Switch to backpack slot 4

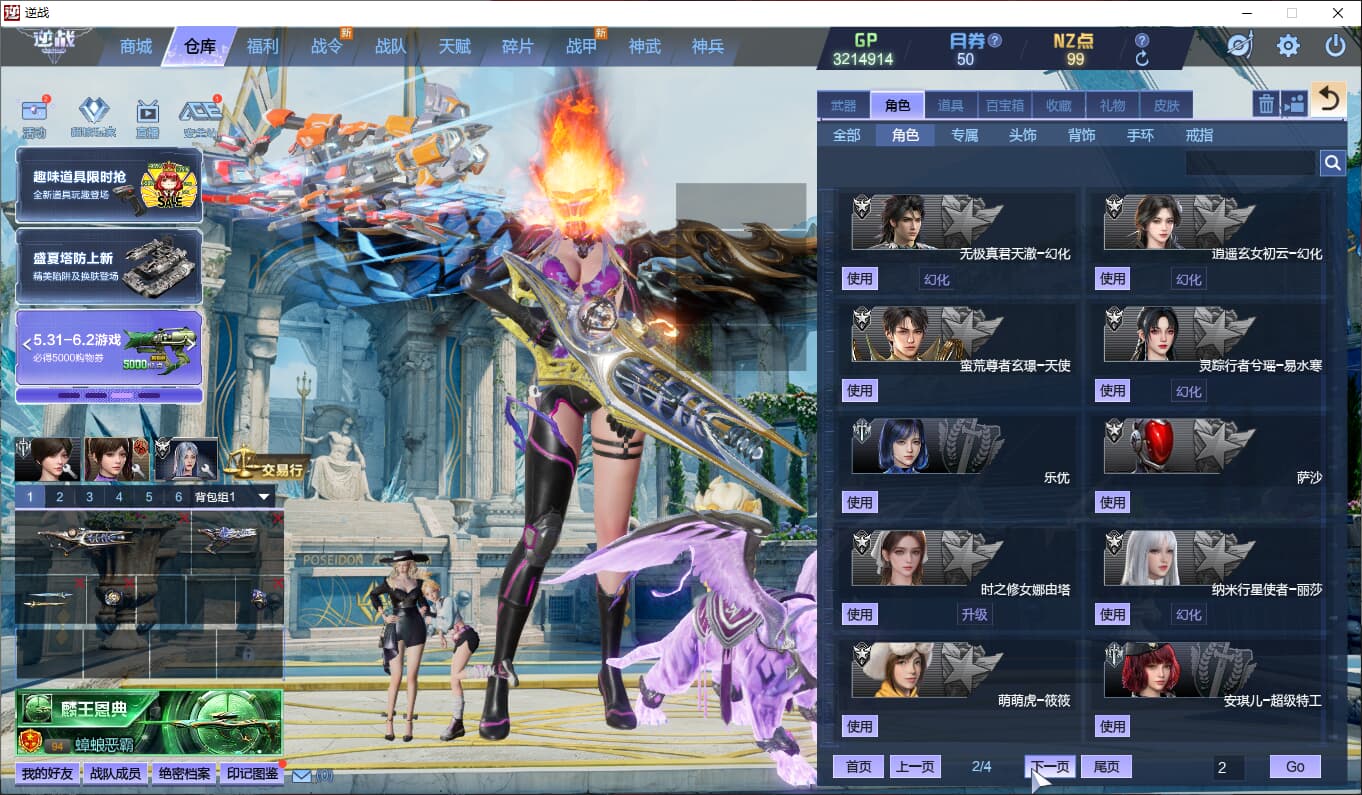pos(119,497)
